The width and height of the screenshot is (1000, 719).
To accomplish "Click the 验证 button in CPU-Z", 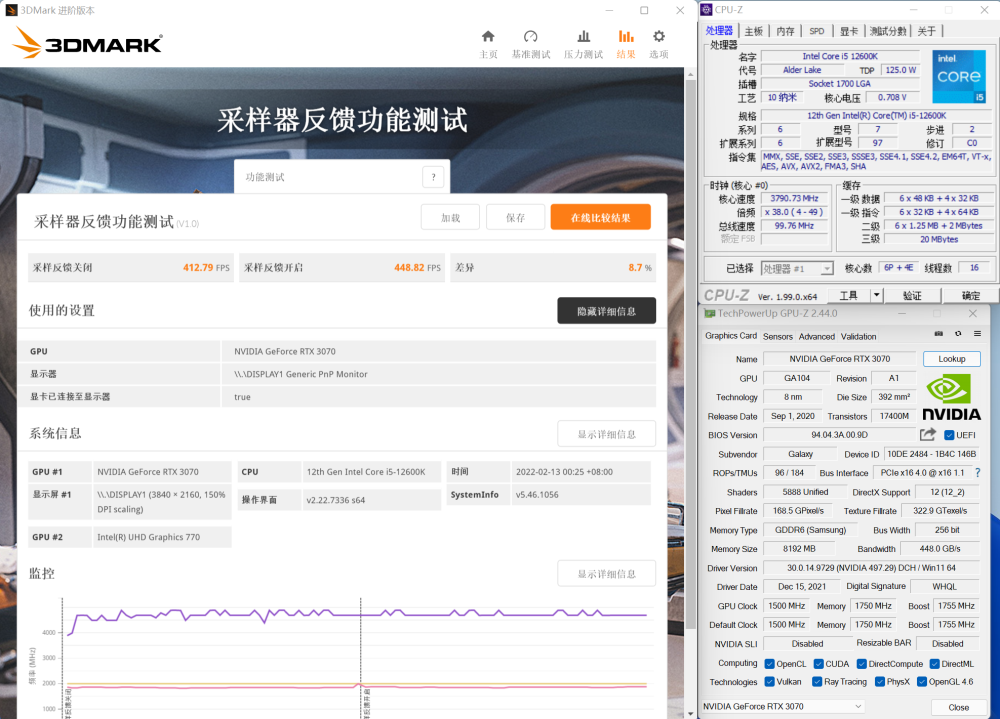I will pos(912,295).
